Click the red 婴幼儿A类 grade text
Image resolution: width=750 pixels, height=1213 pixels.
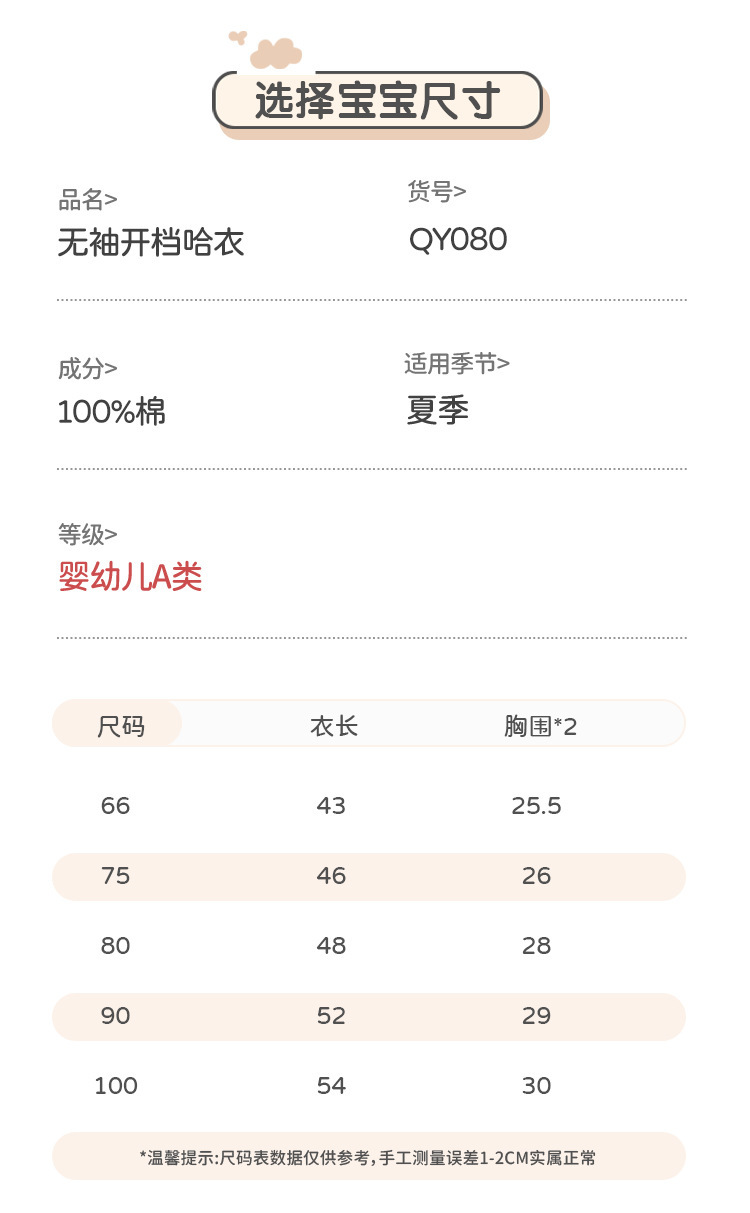[x=130, y=577]
